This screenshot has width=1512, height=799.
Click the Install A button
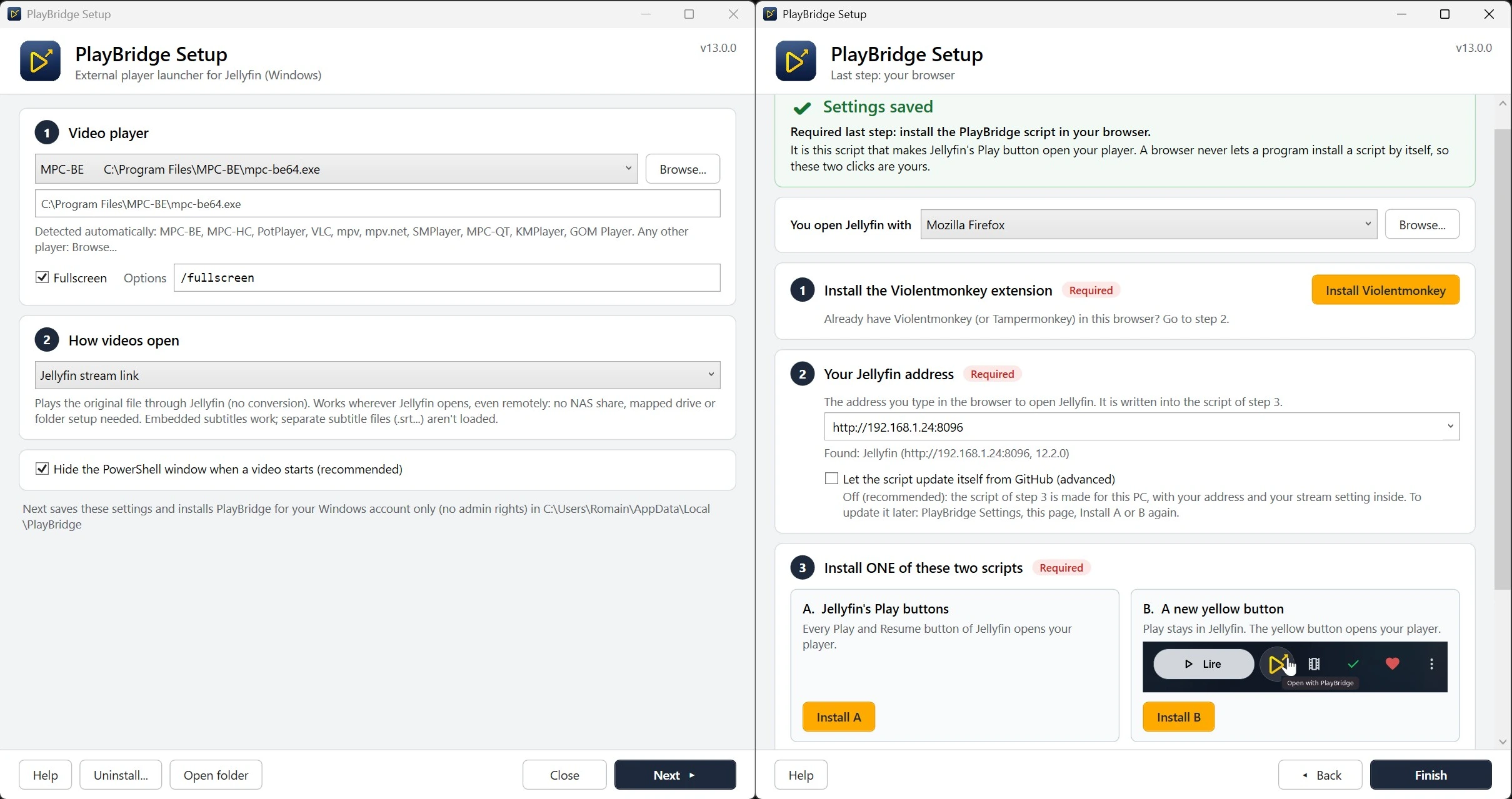839,717
